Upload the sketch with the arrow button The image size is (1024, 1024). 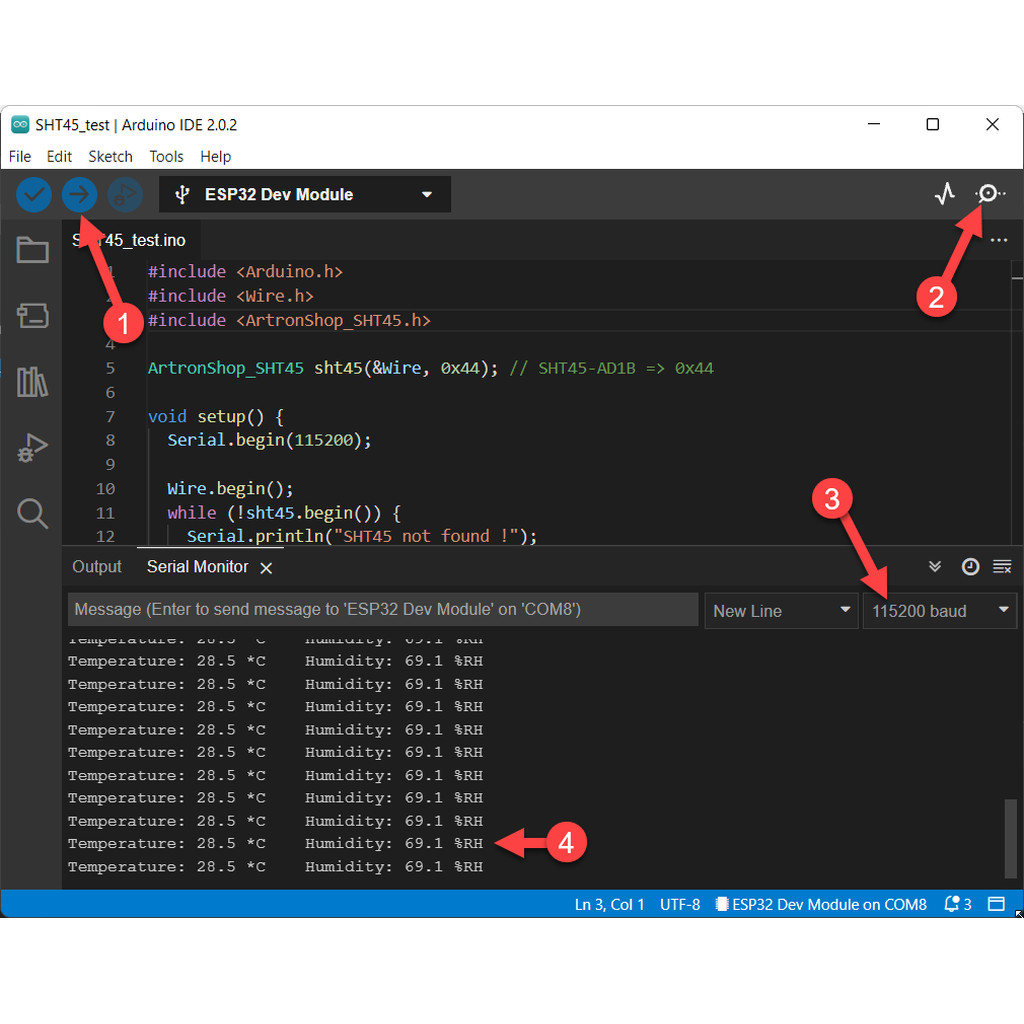(80, 195)
